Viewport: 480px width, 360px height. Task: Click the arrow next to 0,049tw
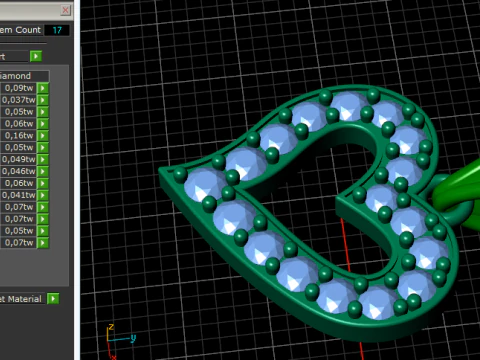click(x=43, y=159)
